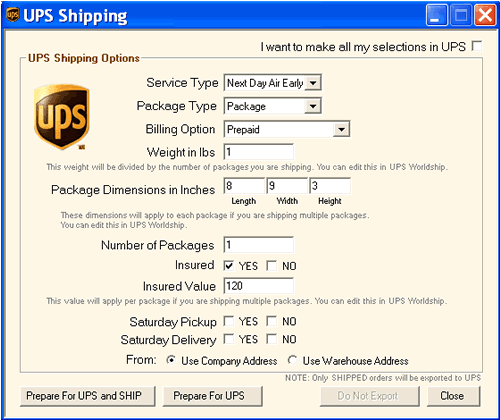This screenshot has height=420, width=500.
Task: Uncheck the Insured YES checkbox
Action: [229, 266]
